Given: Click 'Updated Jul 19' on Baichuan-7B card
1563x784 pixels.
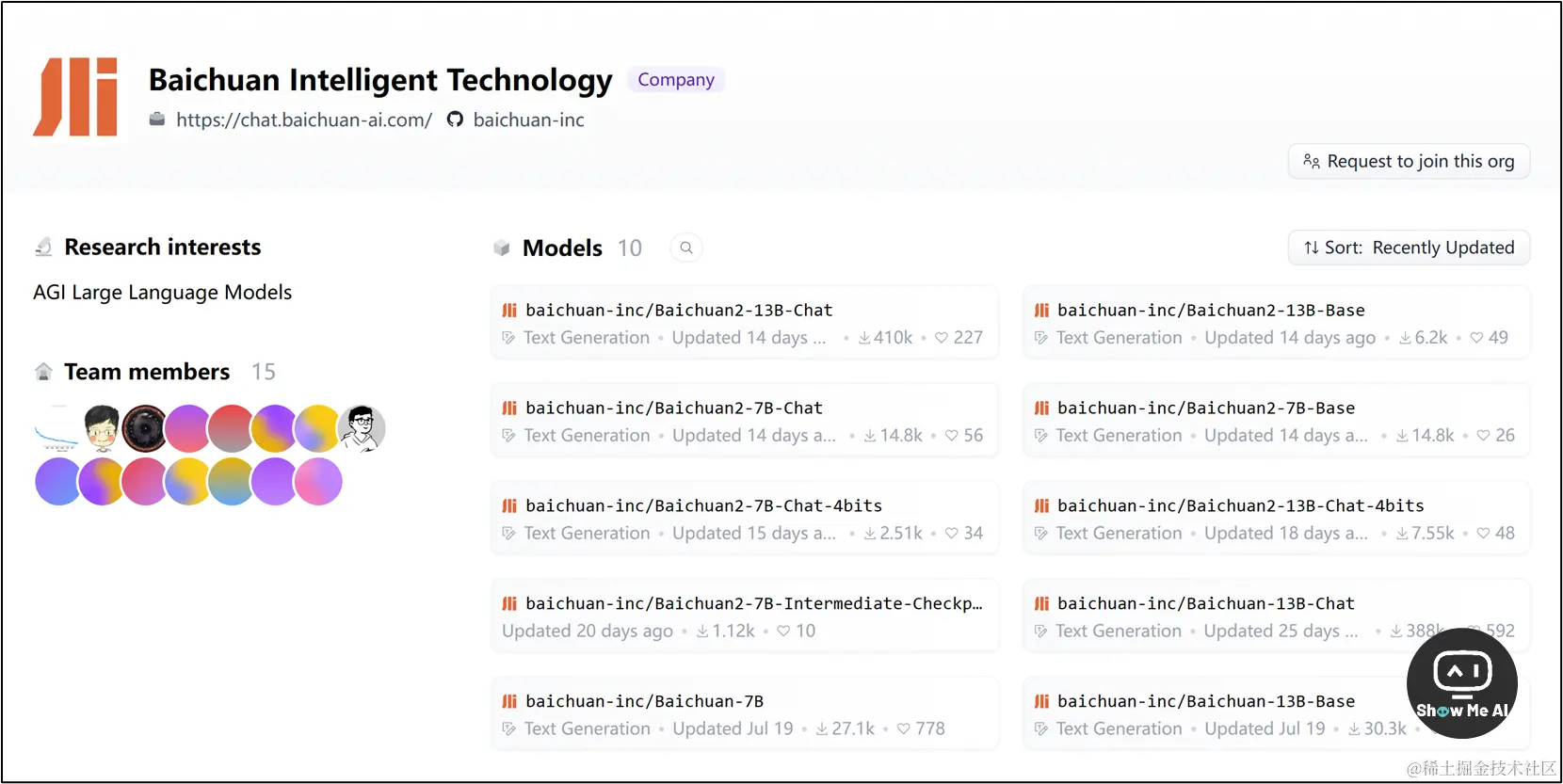Looking at the screenshot, I should 733,729.
